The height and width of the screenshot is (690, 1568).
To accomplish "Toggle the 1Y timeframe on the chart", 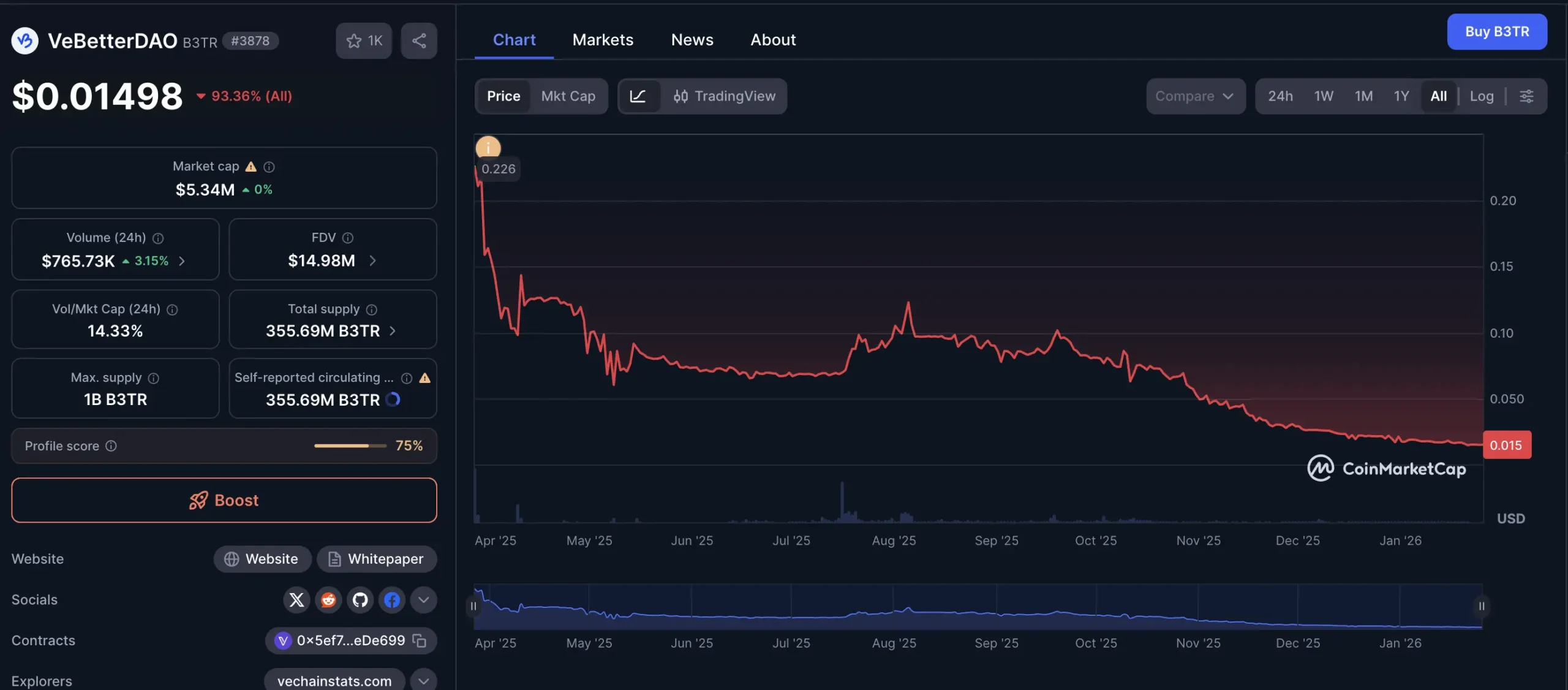I will point(1401,96).
